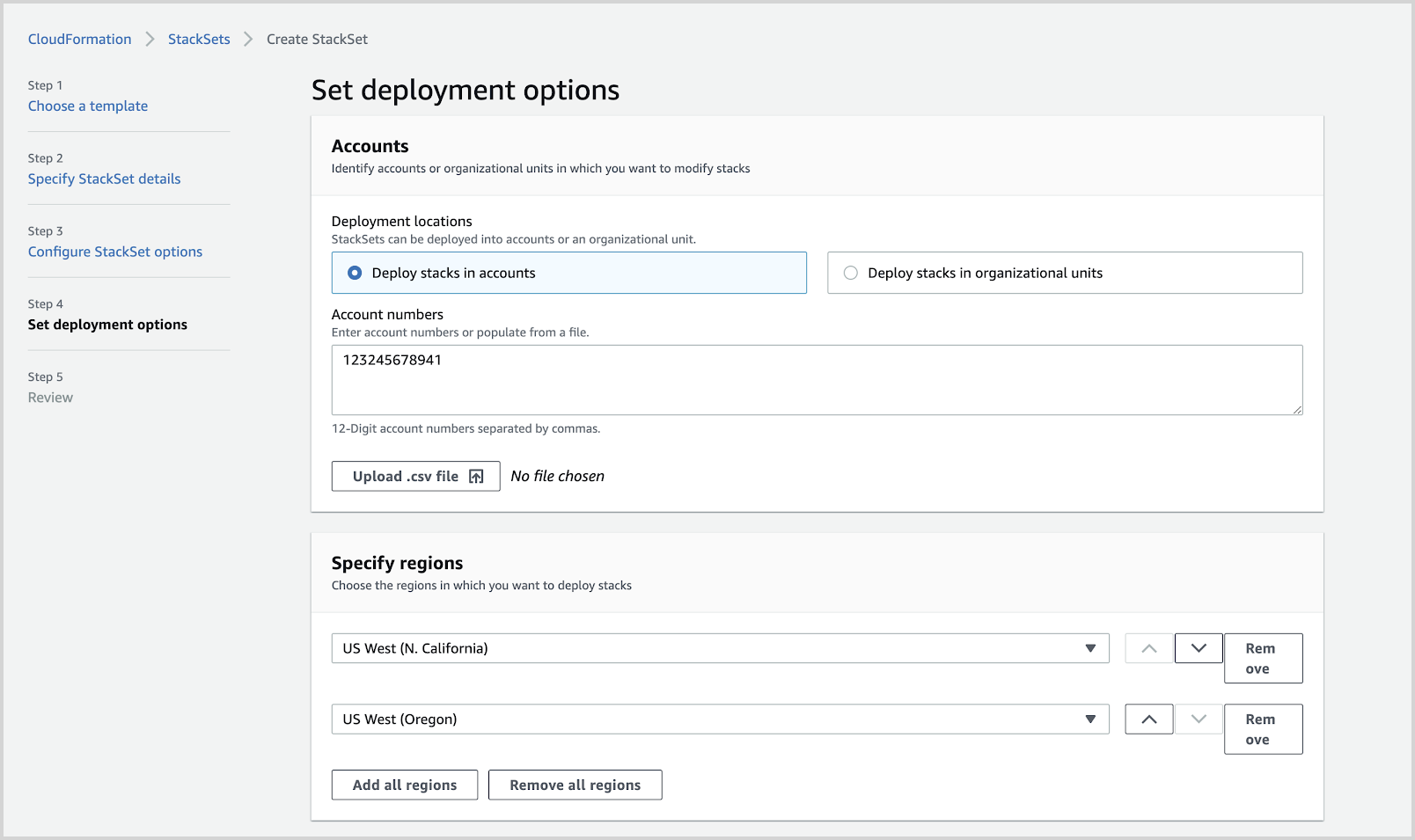Open the US West (Oregon) region dropdown

point(704,719)
